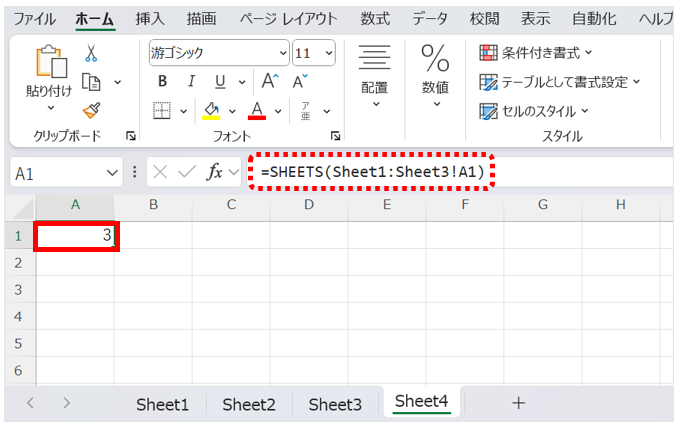Expand the Name Box dropdown arrow
The image size is (681, 431).
coord(112,173)
